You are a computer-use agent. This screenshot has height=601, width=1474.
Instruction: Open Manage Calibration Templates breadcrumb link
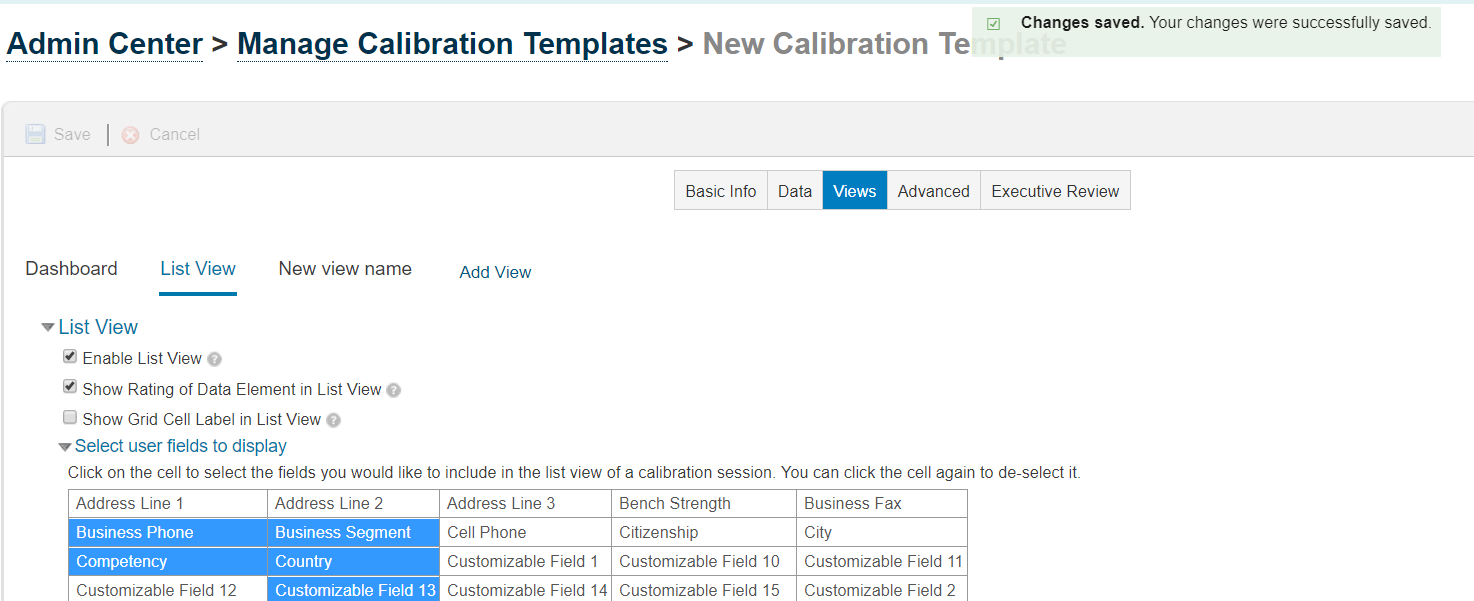452,44
